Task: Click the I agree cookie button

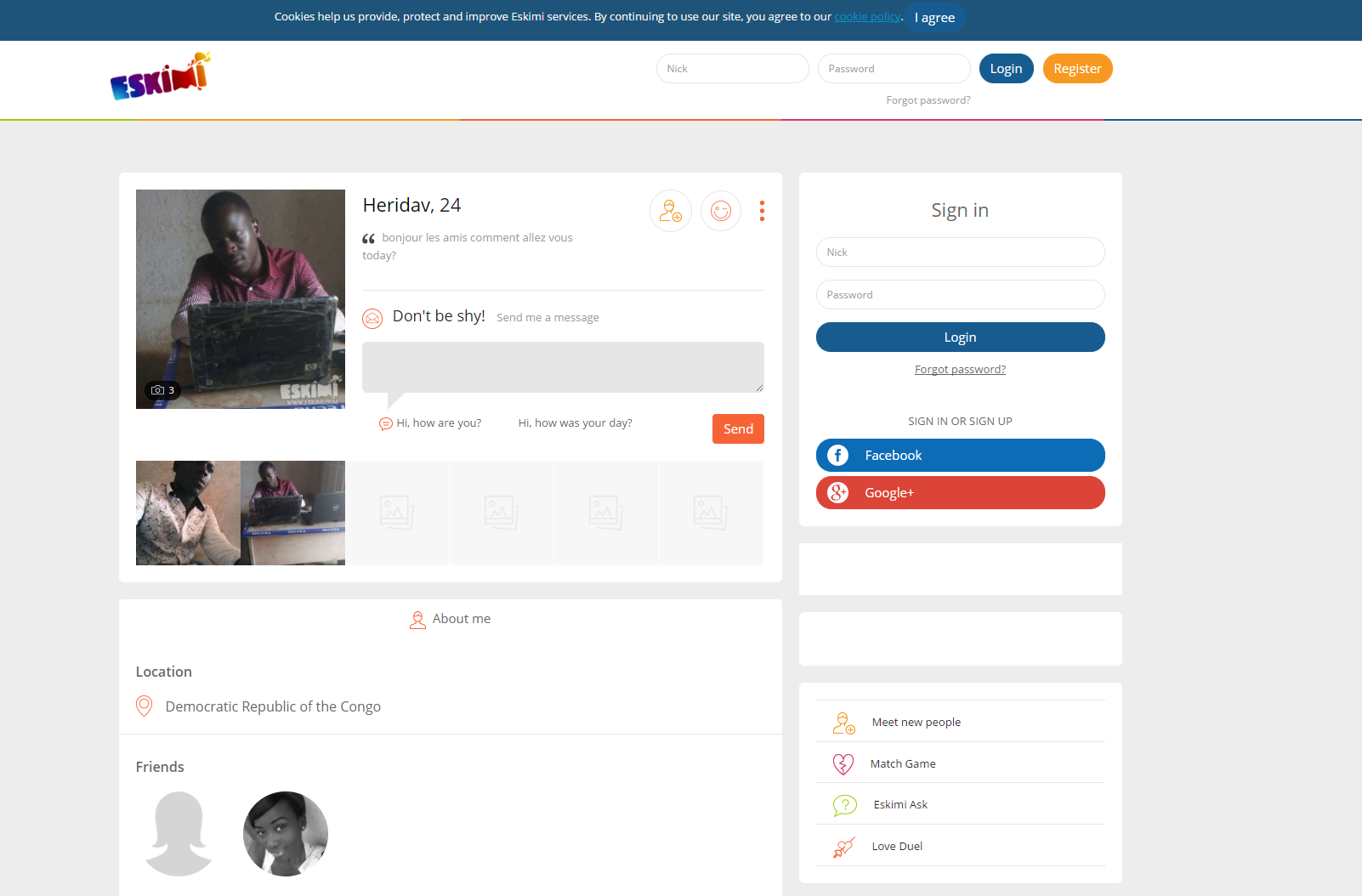Action: [934, 18]
